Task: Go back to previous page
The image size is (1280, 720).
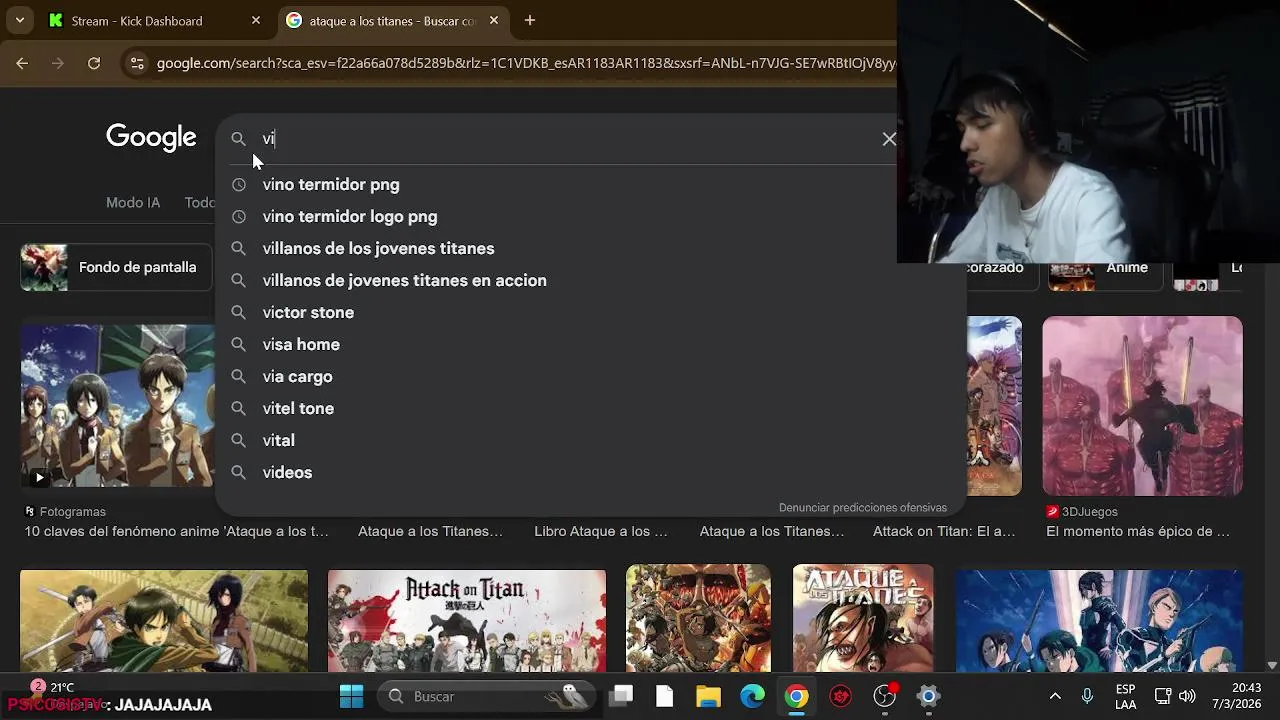Action: click(22, 63)
